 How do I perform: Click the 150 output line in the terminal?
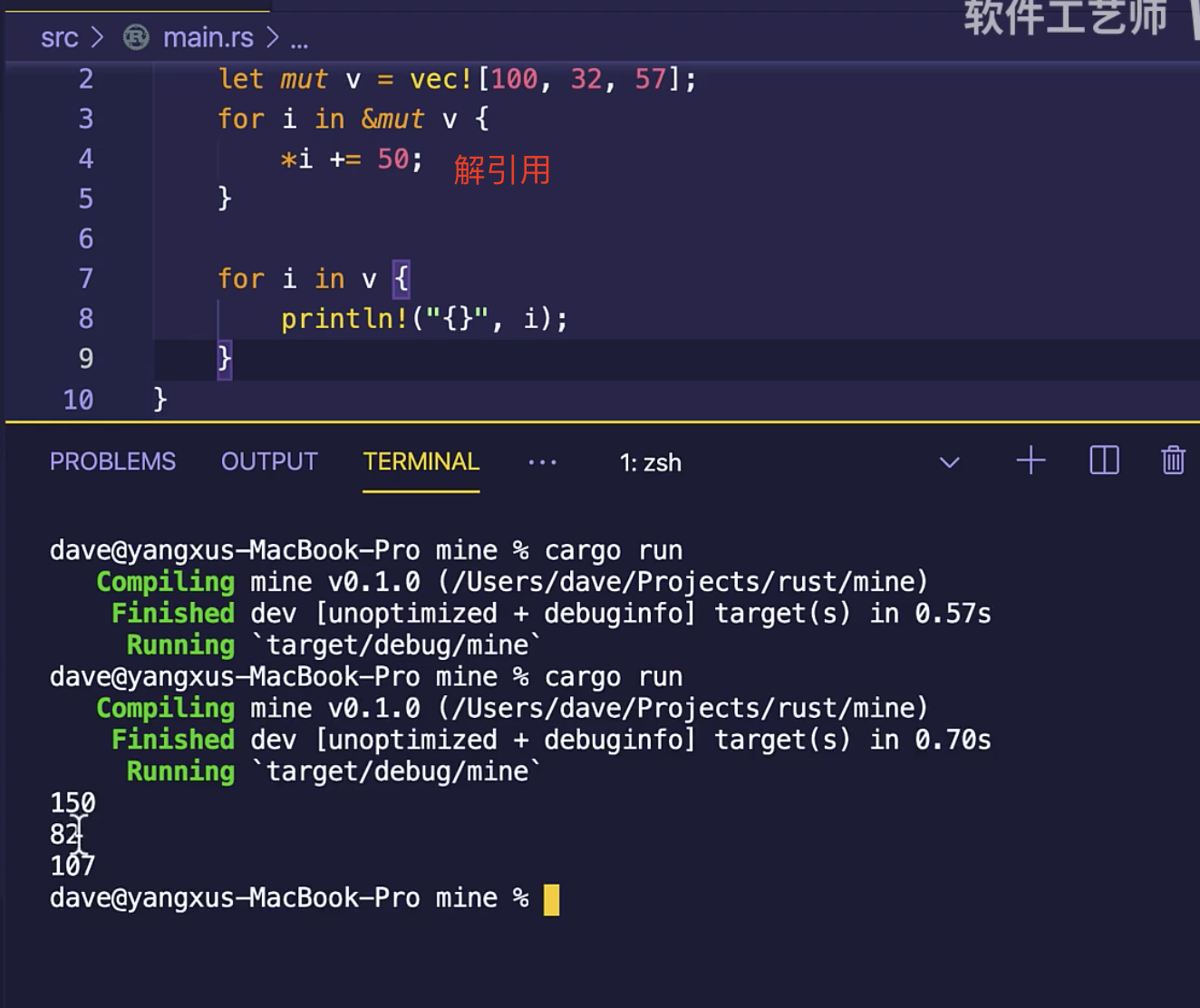(x=73, y=803)
